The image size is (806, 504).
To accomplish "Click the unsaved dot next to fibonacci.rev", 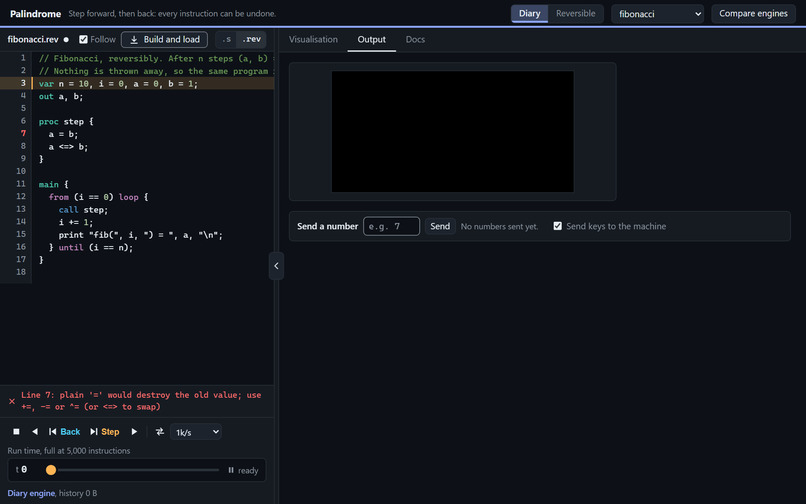I will point(66,40).
